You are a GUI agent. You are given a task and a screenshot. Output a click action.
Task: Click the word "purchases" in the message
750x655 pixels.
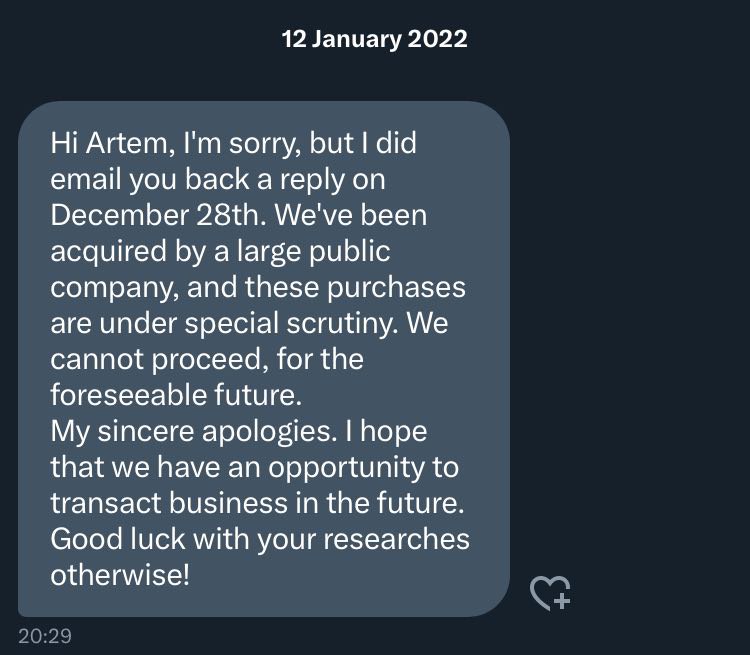click(397, 288)
